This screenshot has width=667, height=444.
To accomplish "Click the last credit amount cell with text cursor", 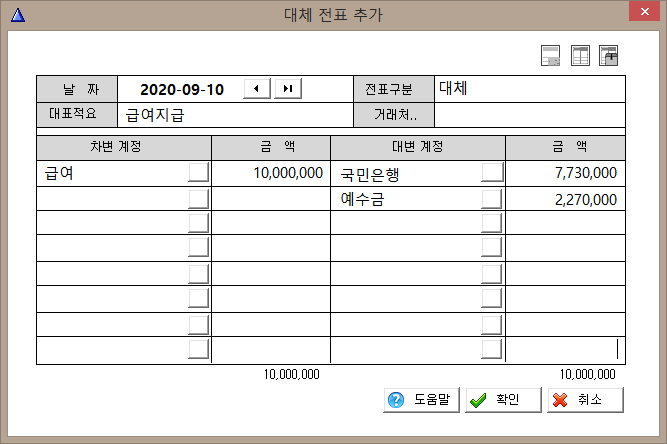I will coord(565,350).
